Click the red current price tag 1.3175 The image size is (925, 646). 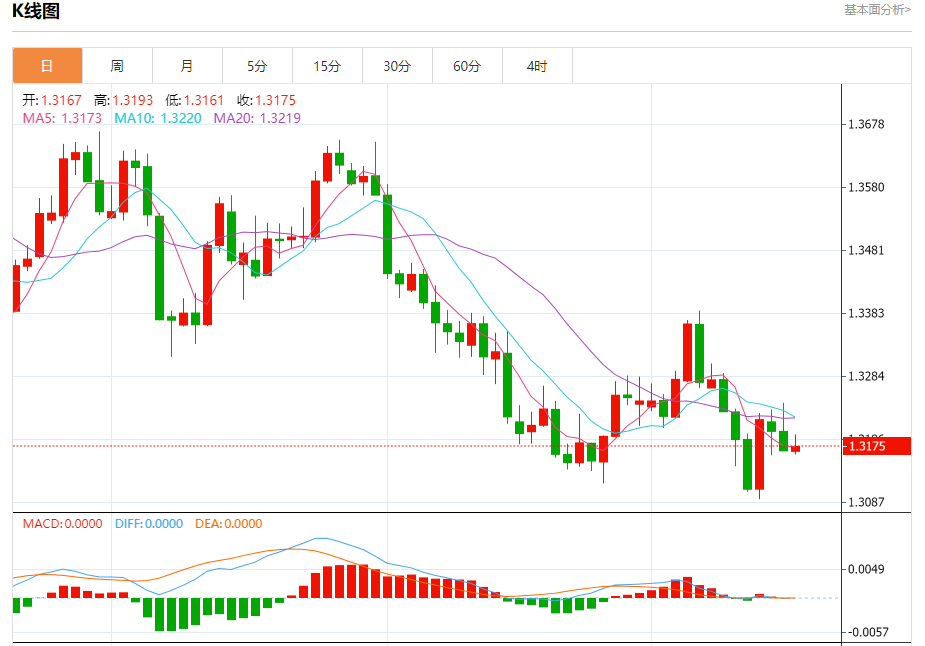pos(877,446)
